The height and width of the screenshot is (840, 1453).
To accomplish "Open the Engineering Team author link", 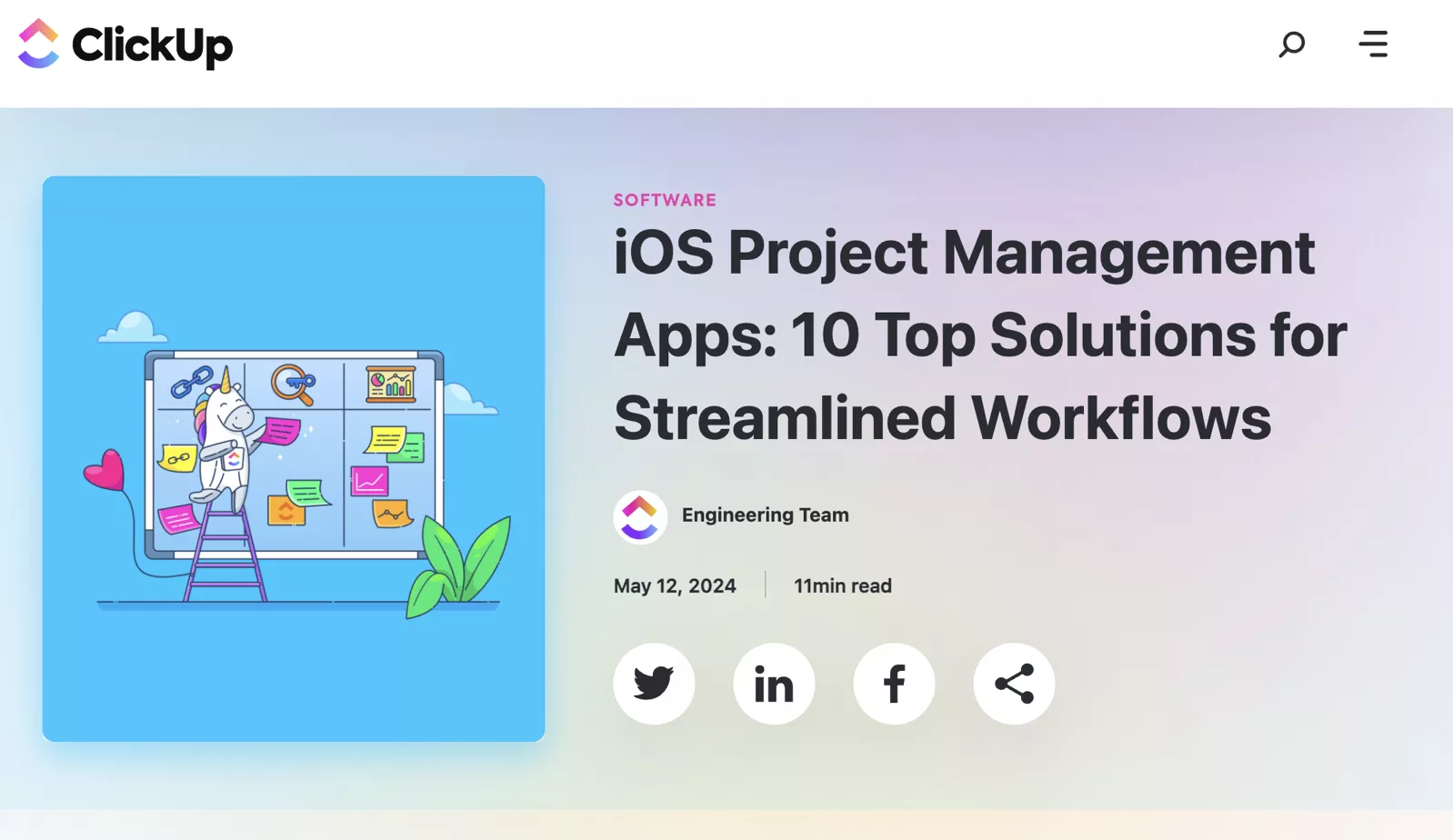I will coord(766,515).
